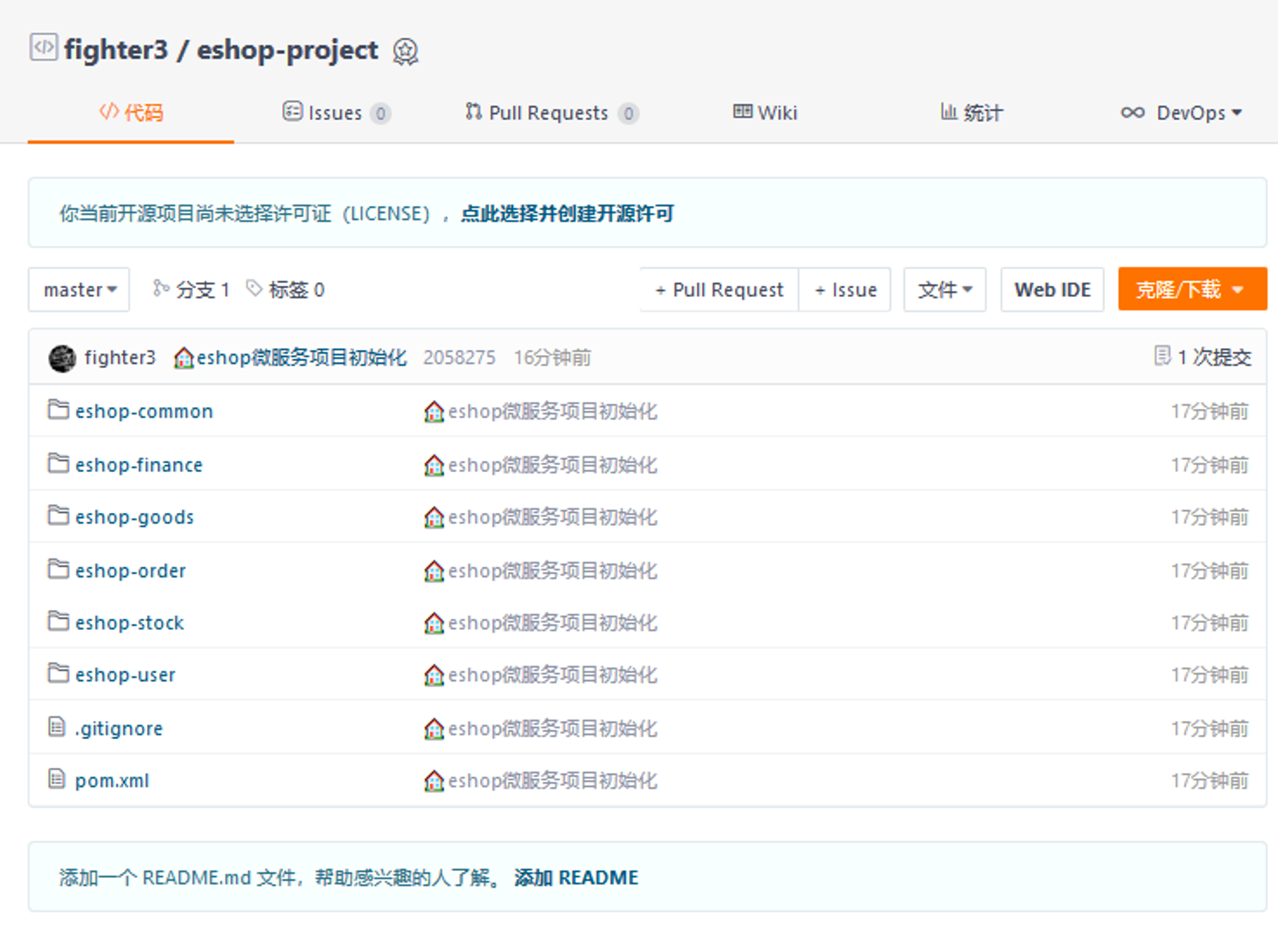This screenshot has width=1278, height=952.
Task: Click the Issues count badge 0
Action: (x=381, y=114)
